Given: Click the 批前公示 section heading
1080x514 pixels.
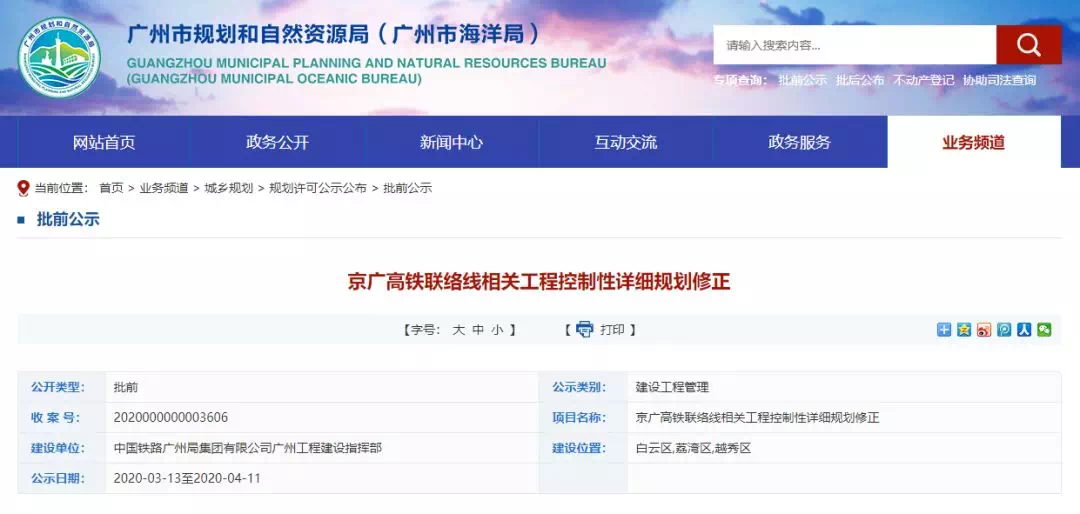Looking at the screenshot, I should (68, 220).
